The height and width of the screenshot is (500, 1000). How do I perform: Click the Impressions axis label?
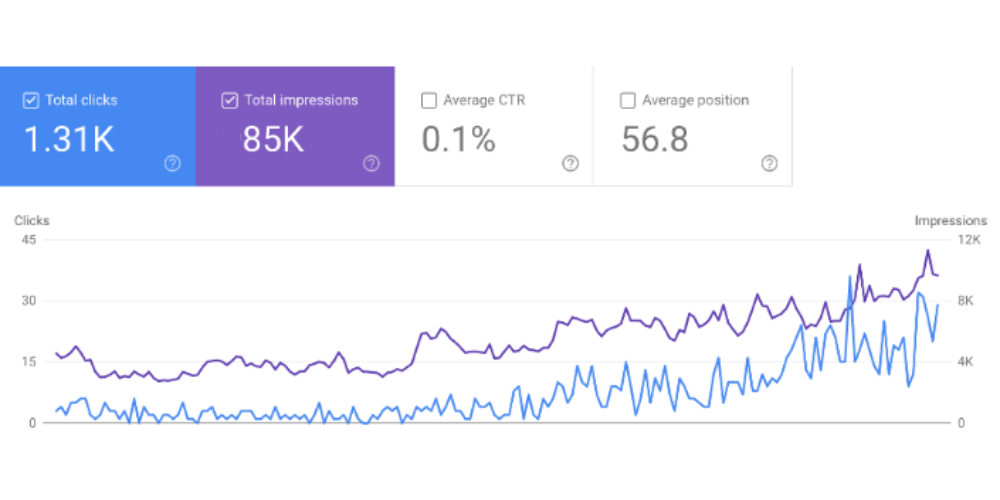[x=950, y=220]
